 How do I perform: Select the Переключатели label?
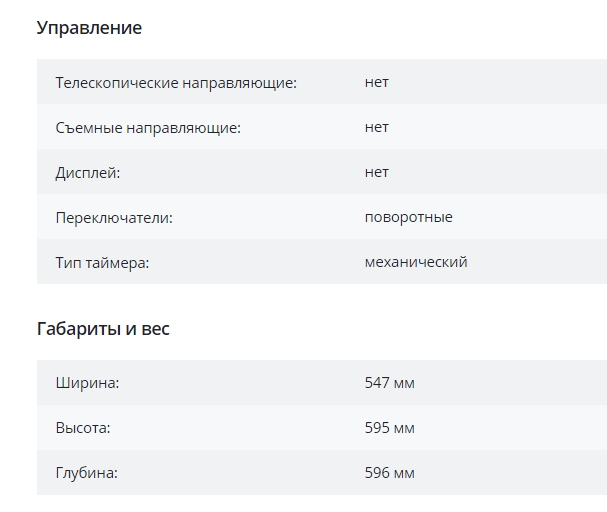pyautogui.click(x=114, y=218)
